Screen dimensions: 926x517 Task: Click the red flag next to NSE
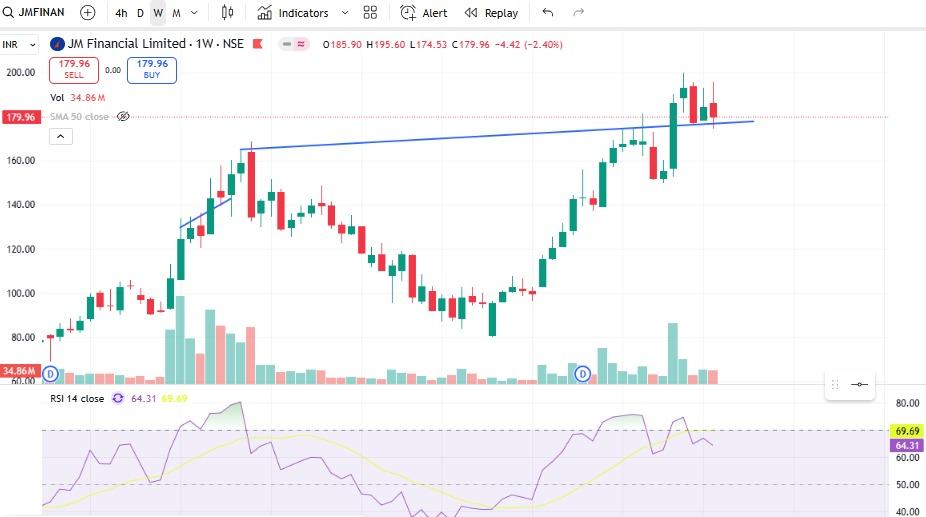coord(257,44)
